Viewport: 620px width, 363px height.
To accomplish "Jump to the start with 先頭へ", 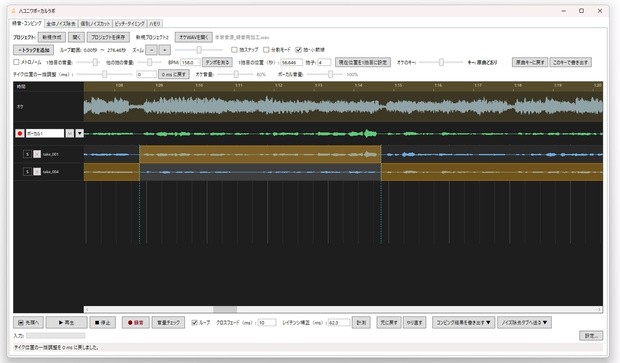I will [28, 323].
